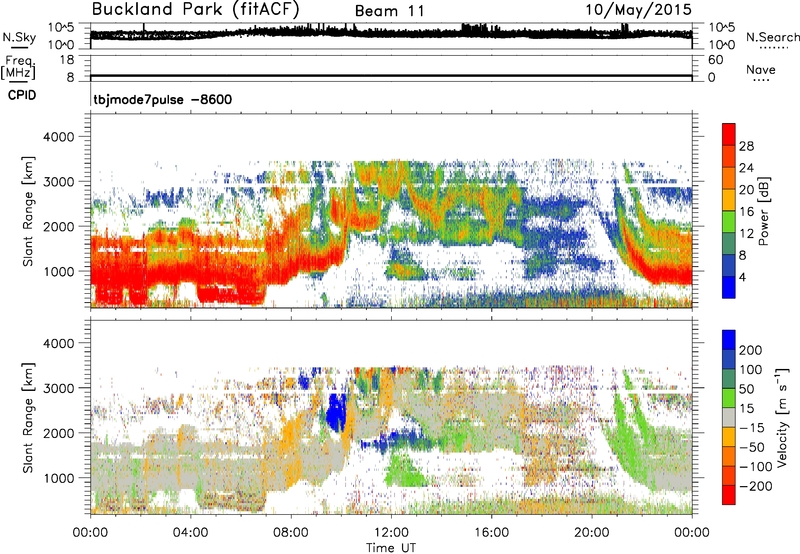Click the date '10/May/2015'

click(x=638, y=10)
